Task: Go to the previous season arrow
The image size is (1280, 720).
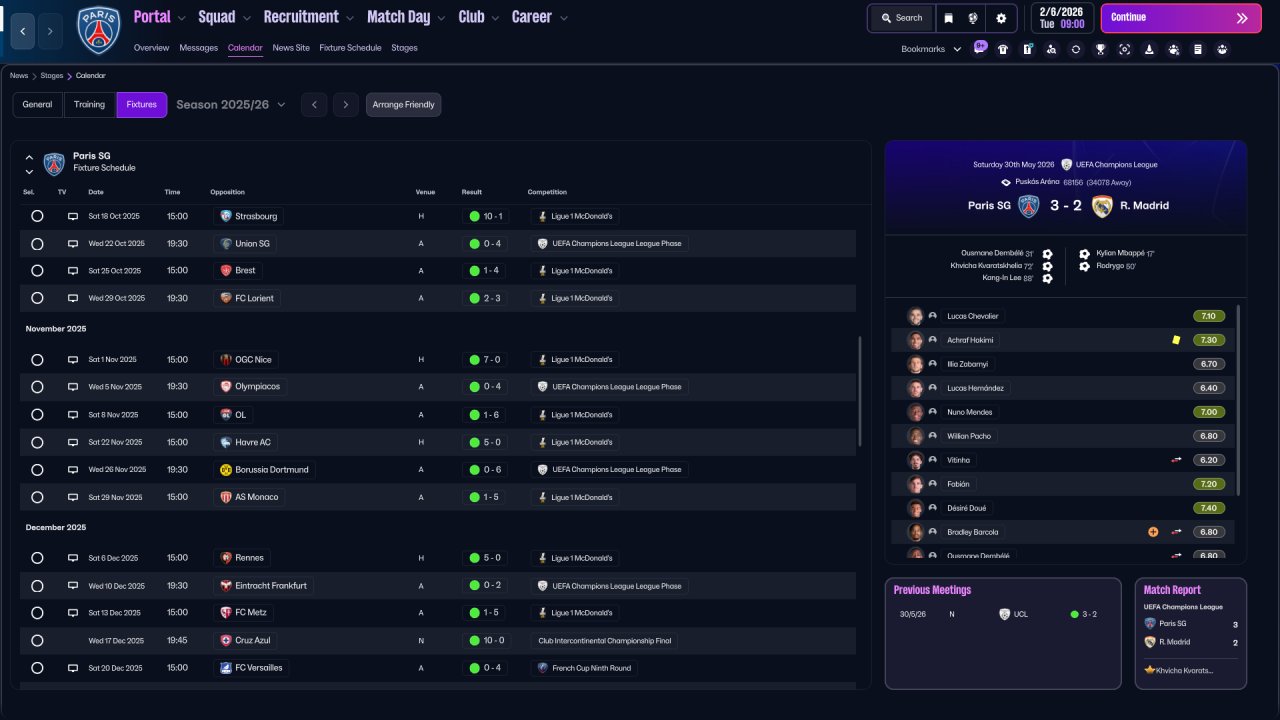Action: tap(314, 105)
